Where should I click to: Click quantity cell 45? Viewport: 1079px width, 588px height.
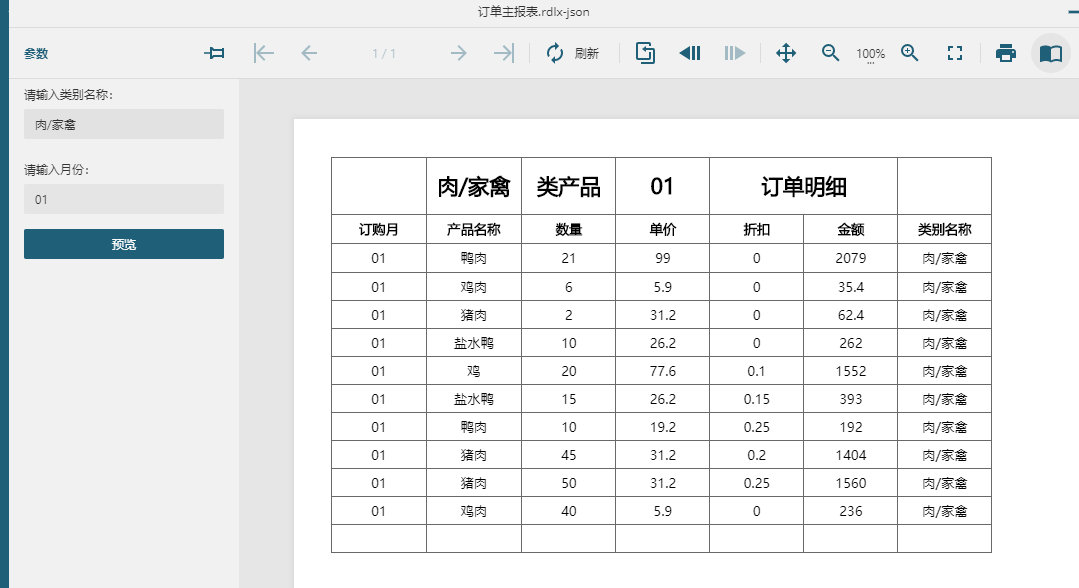568,455
